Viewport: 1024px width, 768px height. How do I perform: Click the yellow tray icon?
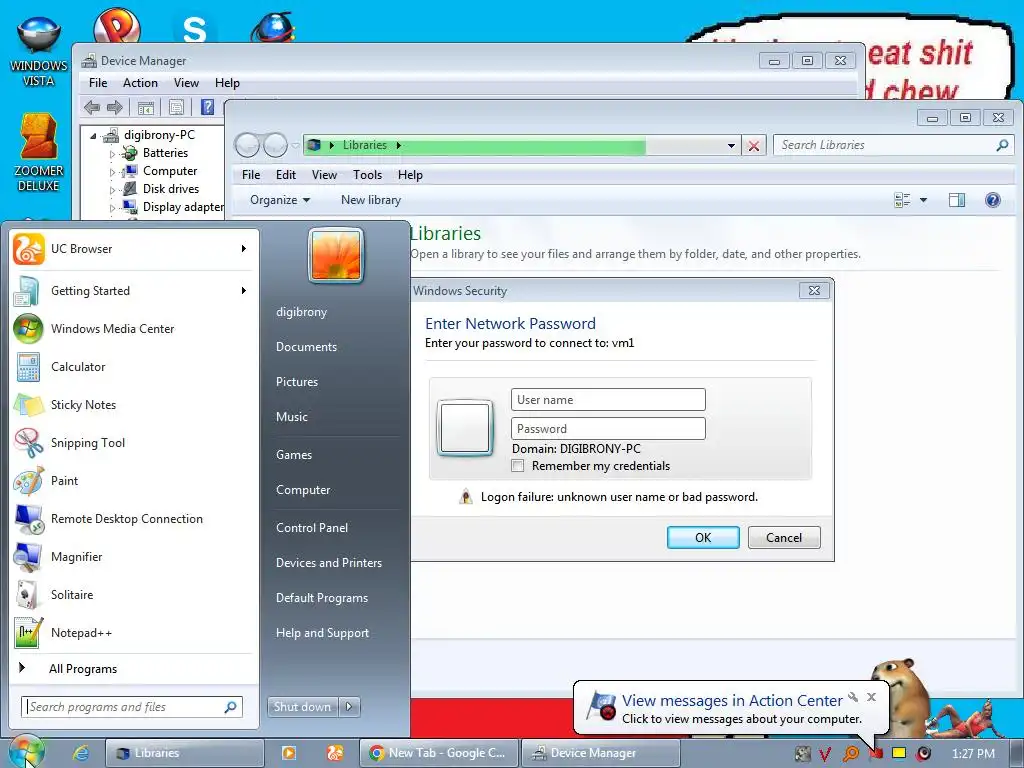(899, 753)
